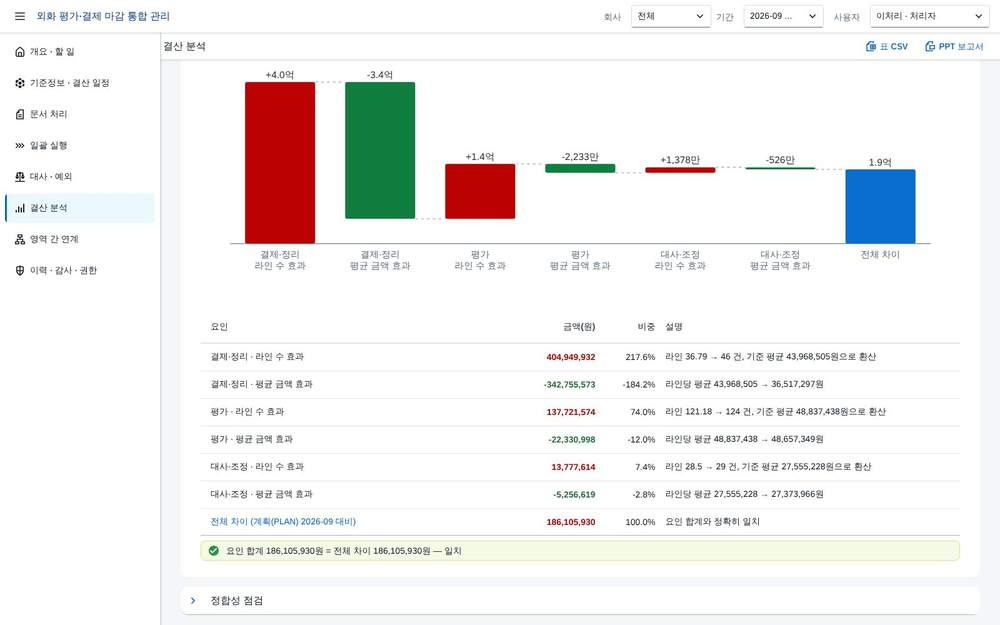Image resolution: width=1000 pixels, height=625 pixels.
Task: Select the 대사·조정 · 평균 금액 효과 row
Action: coord(580,494)
